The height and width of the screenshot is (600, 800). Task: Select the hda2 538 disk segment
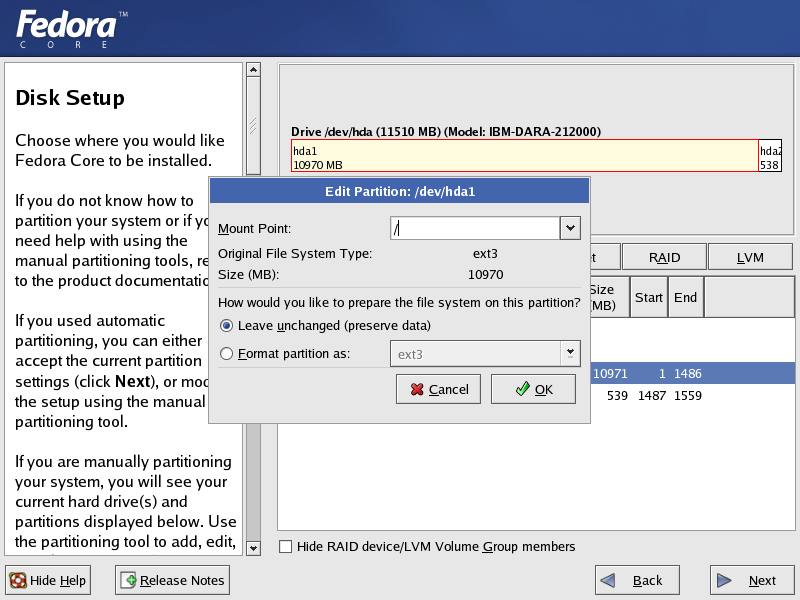coord(770,156)
